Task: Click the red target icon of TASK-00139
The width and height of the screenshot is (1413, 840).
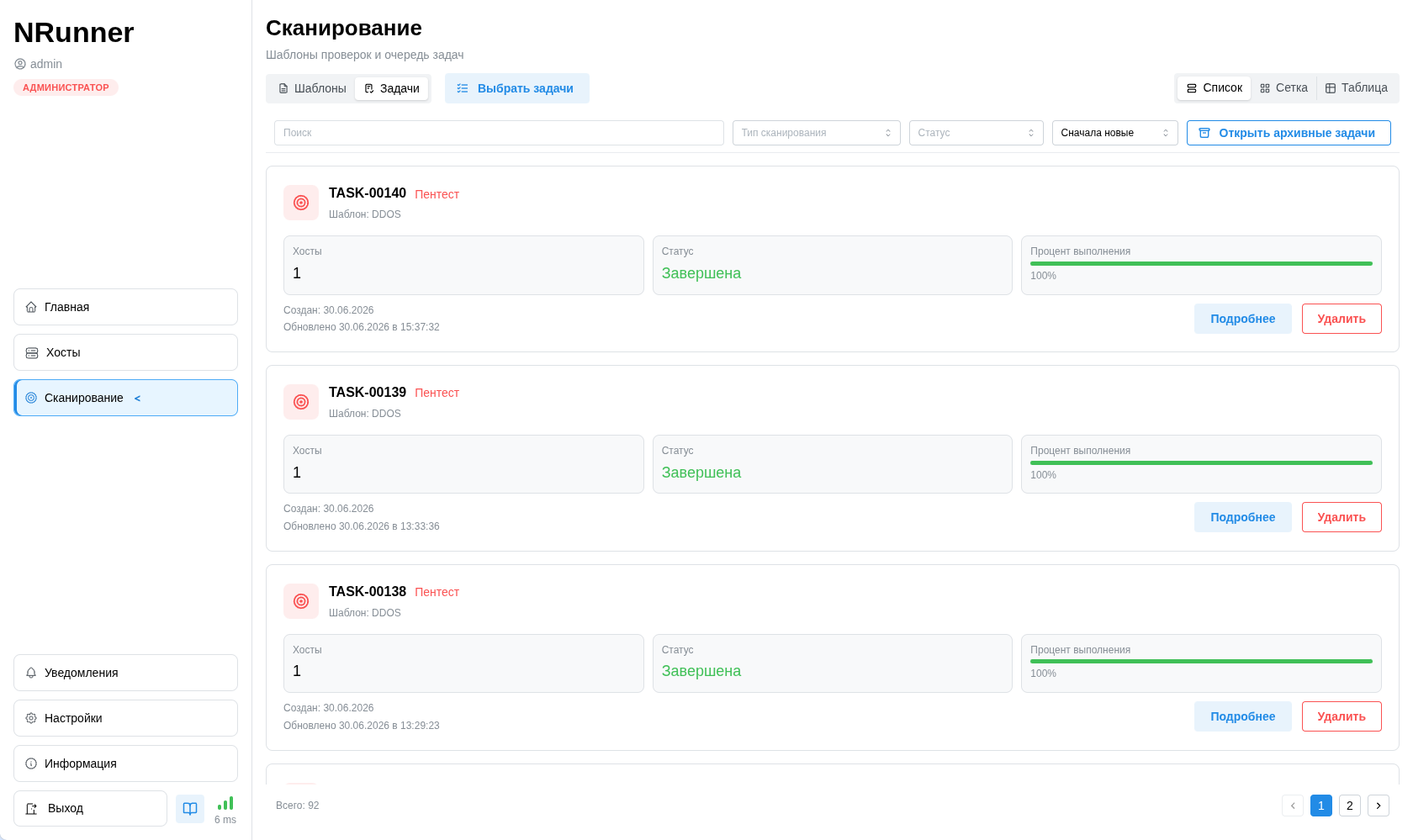Action: tap(301, 402)
